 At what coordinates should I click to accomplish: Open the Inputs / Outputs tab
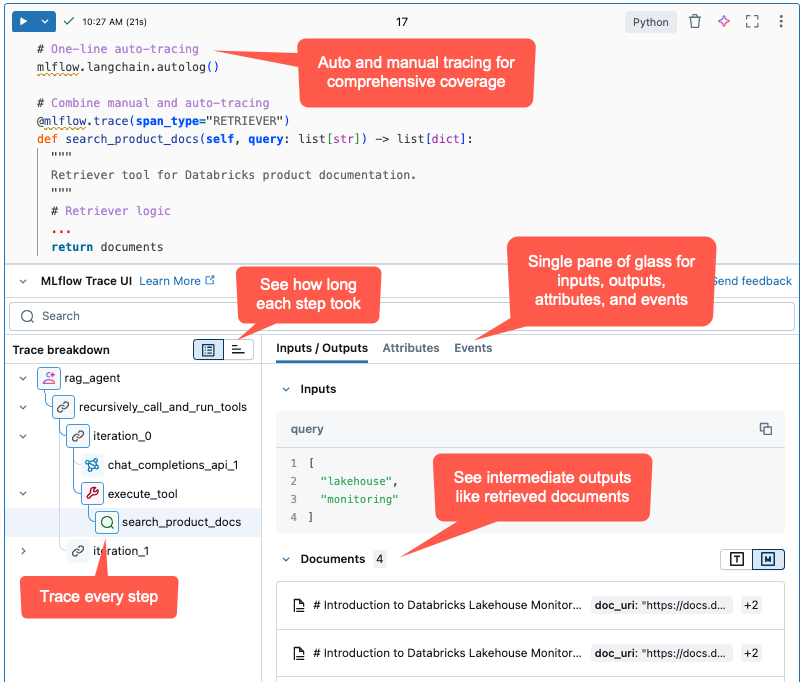(x=322, y=348)
